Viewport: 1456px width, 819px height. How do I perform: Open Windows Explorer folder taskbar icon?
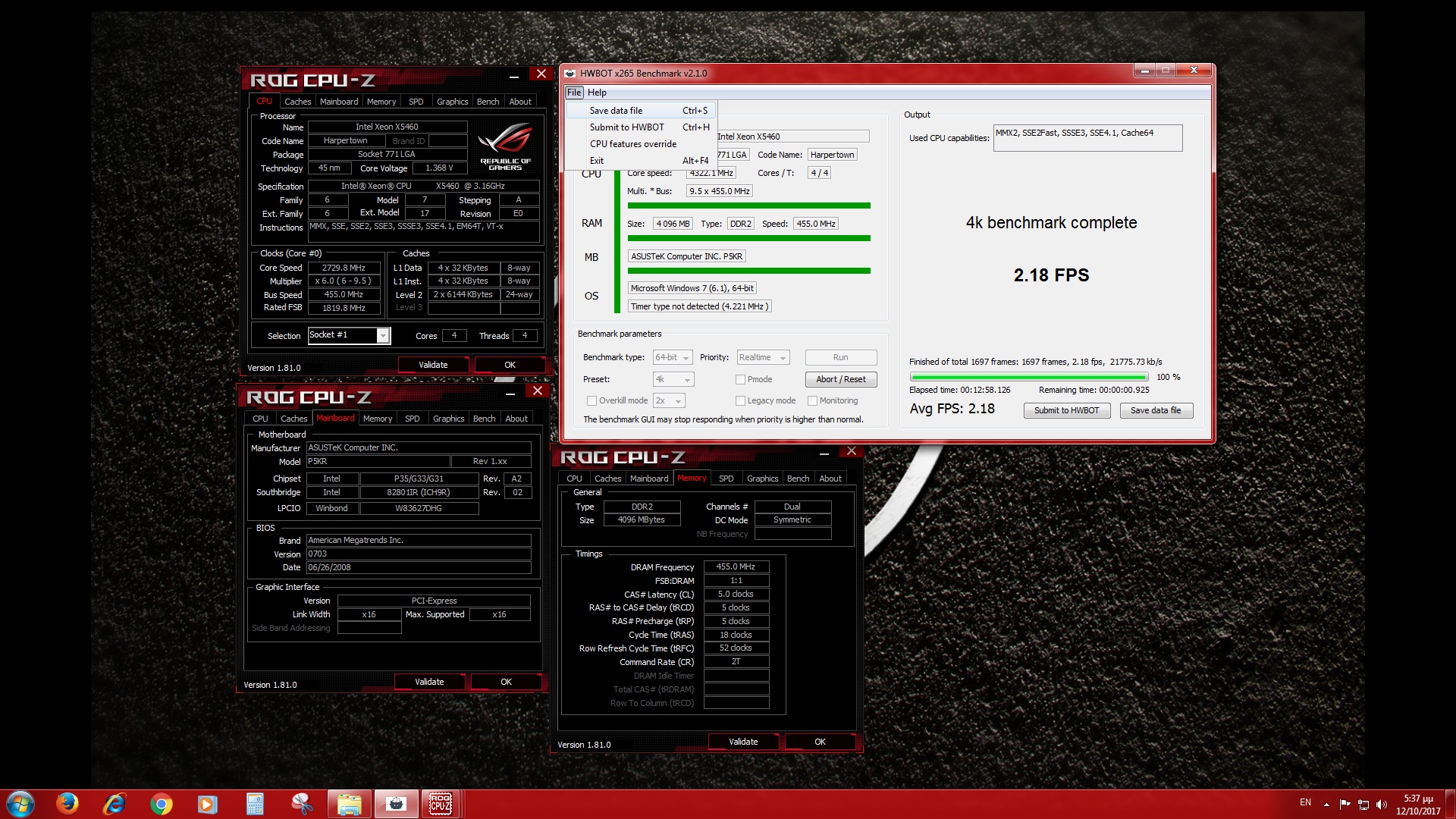coord(350,804)
